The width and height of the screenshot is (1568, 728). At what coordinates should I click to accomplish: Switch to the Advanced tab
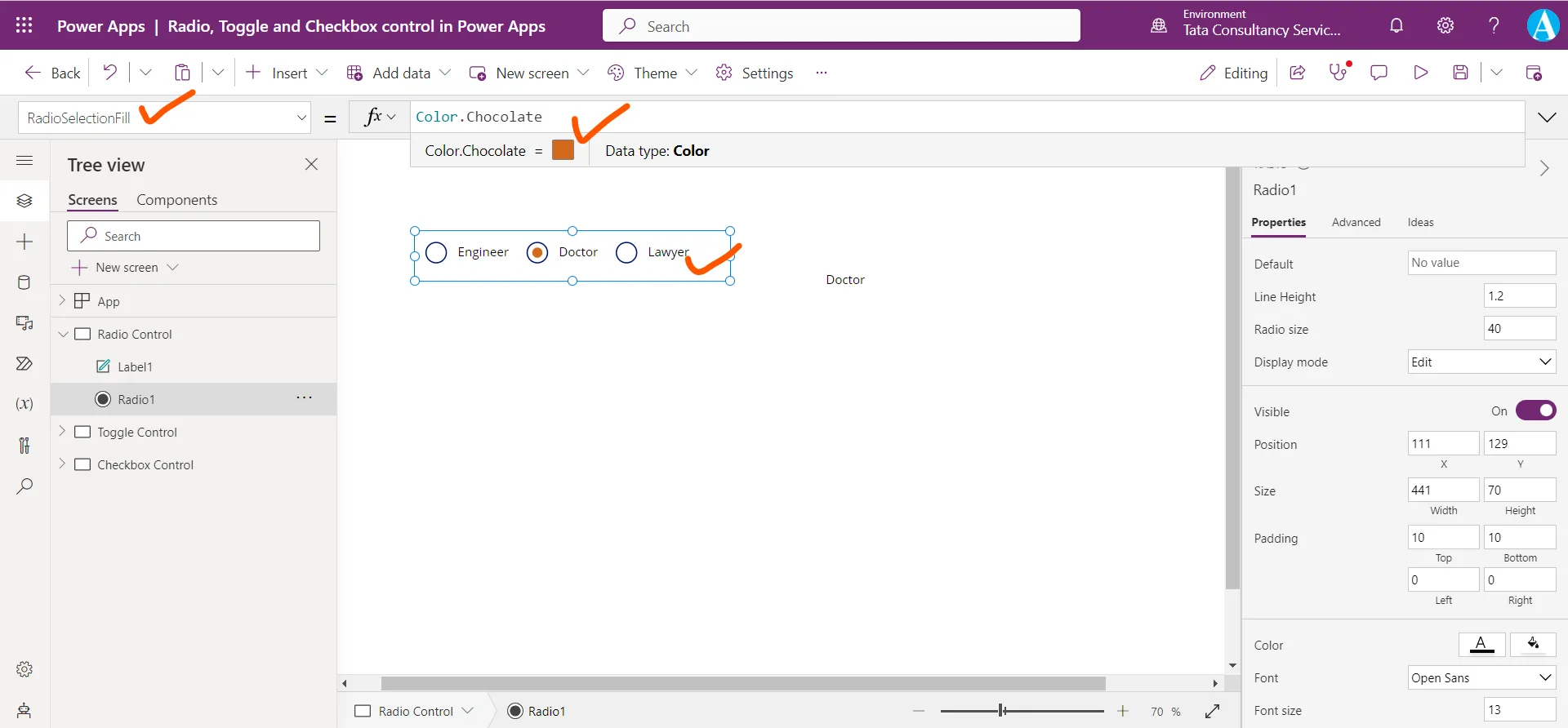1356,222
